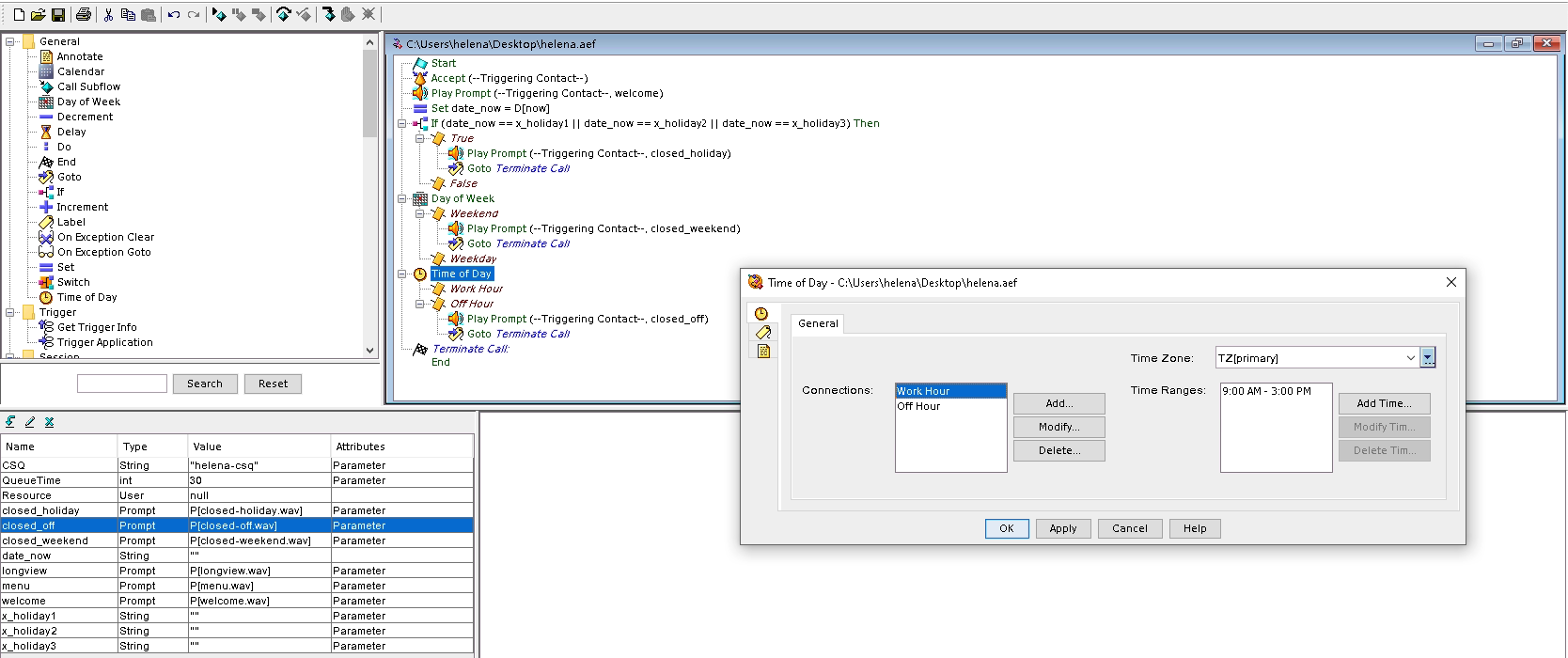
Task: Collapse the Day of Week step
Action: pyautogui.click(x=402, y=198)
